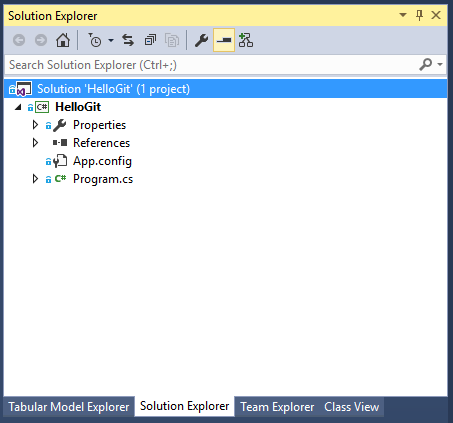Screen dimensions: 453x423
Task: Select the Properties tree item
Action: coord(99,125)
